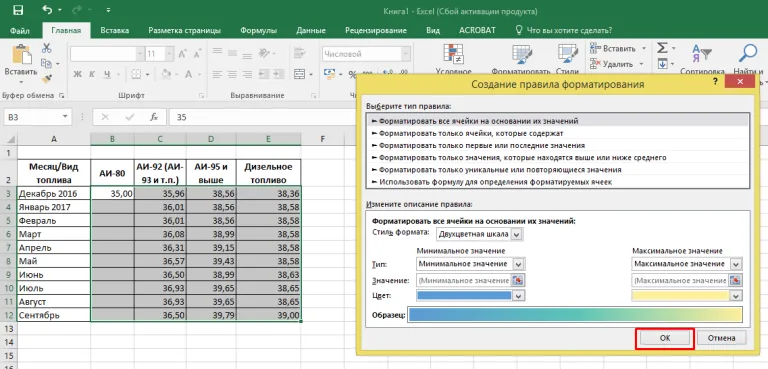
Task: Select 'Использовать формулу для определения форматируемых ячеек'
Action: click(x=558, y=182)
